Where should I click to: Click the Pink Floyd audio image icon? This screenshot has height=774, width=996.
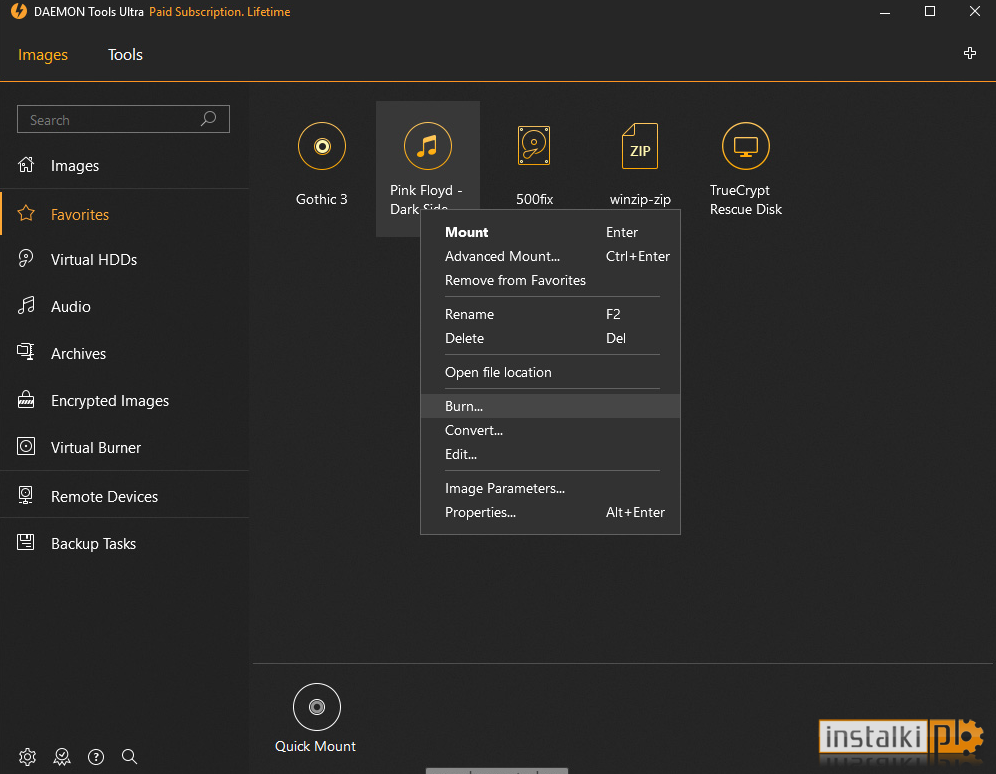point(427,147)
